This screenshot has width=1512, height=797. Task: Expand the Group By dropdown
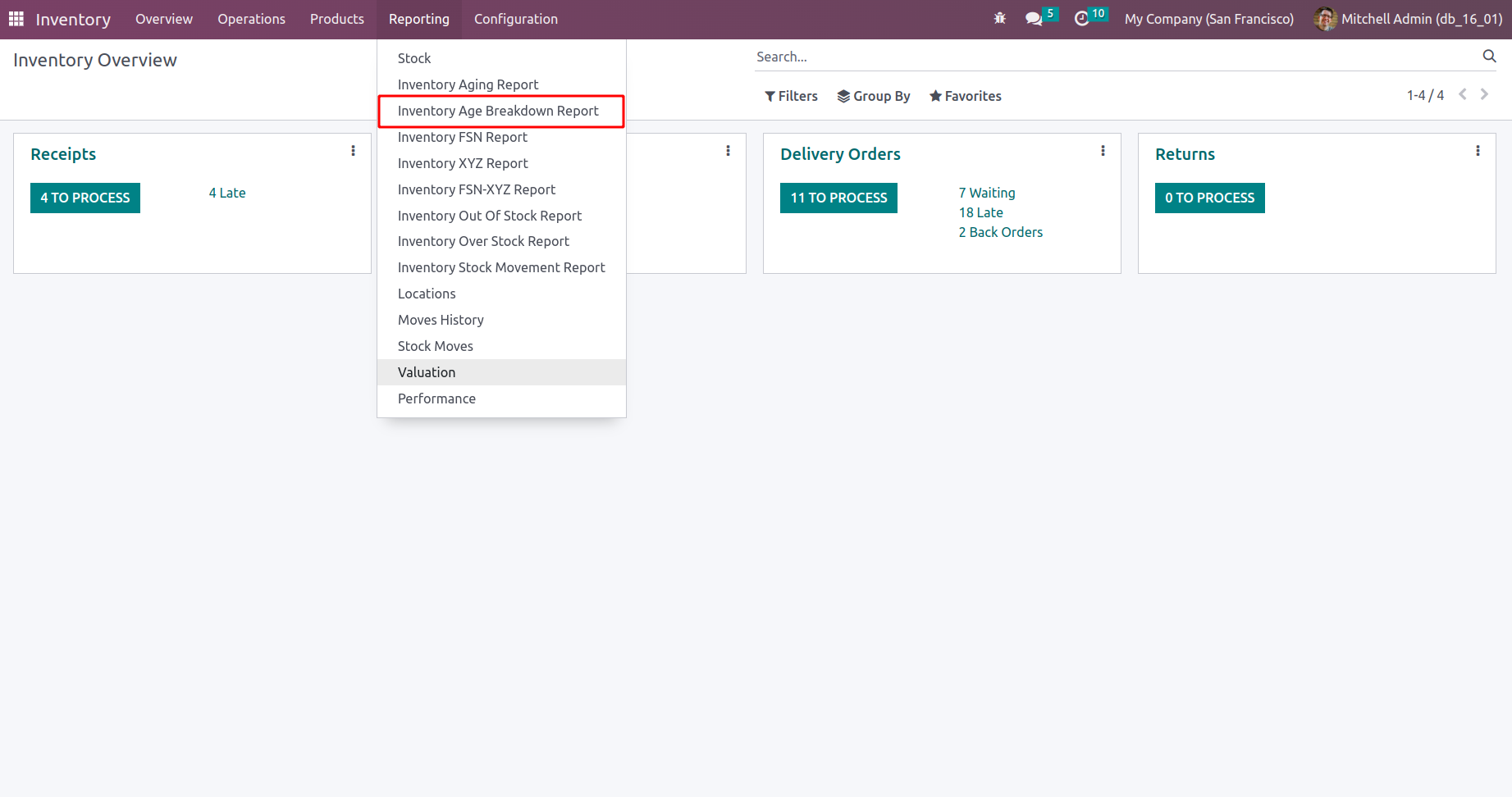874,96
